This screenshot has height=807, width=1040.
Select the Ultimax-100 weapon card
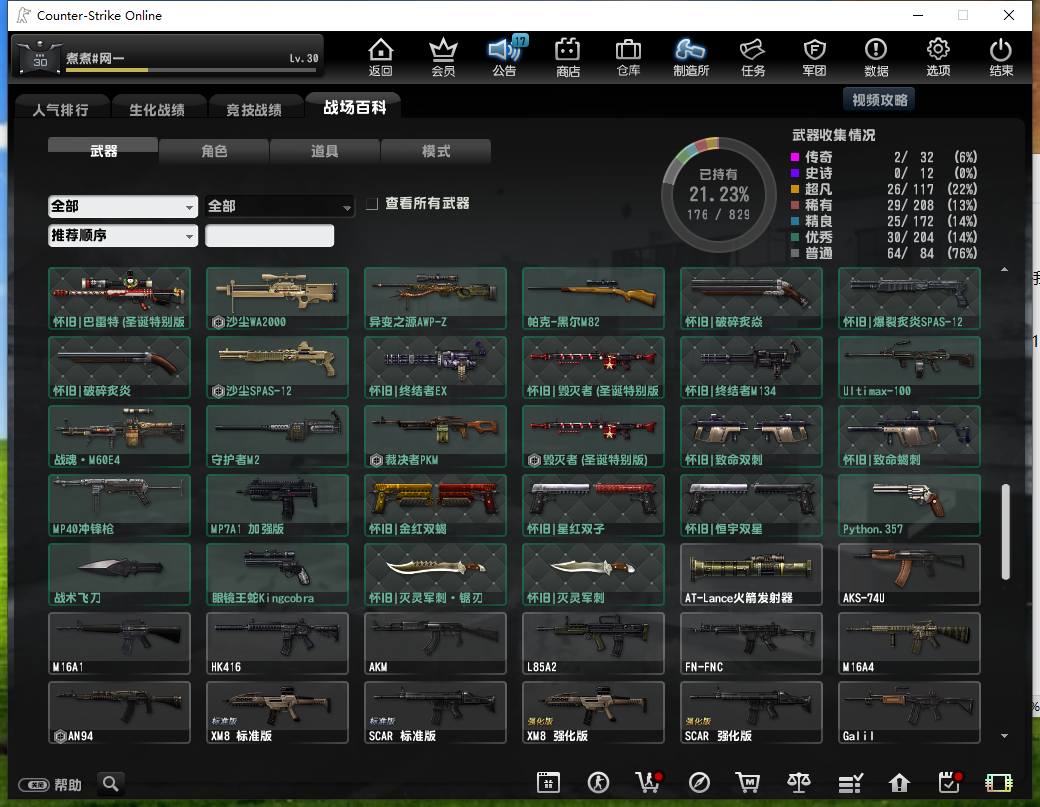tap(909, 367)
